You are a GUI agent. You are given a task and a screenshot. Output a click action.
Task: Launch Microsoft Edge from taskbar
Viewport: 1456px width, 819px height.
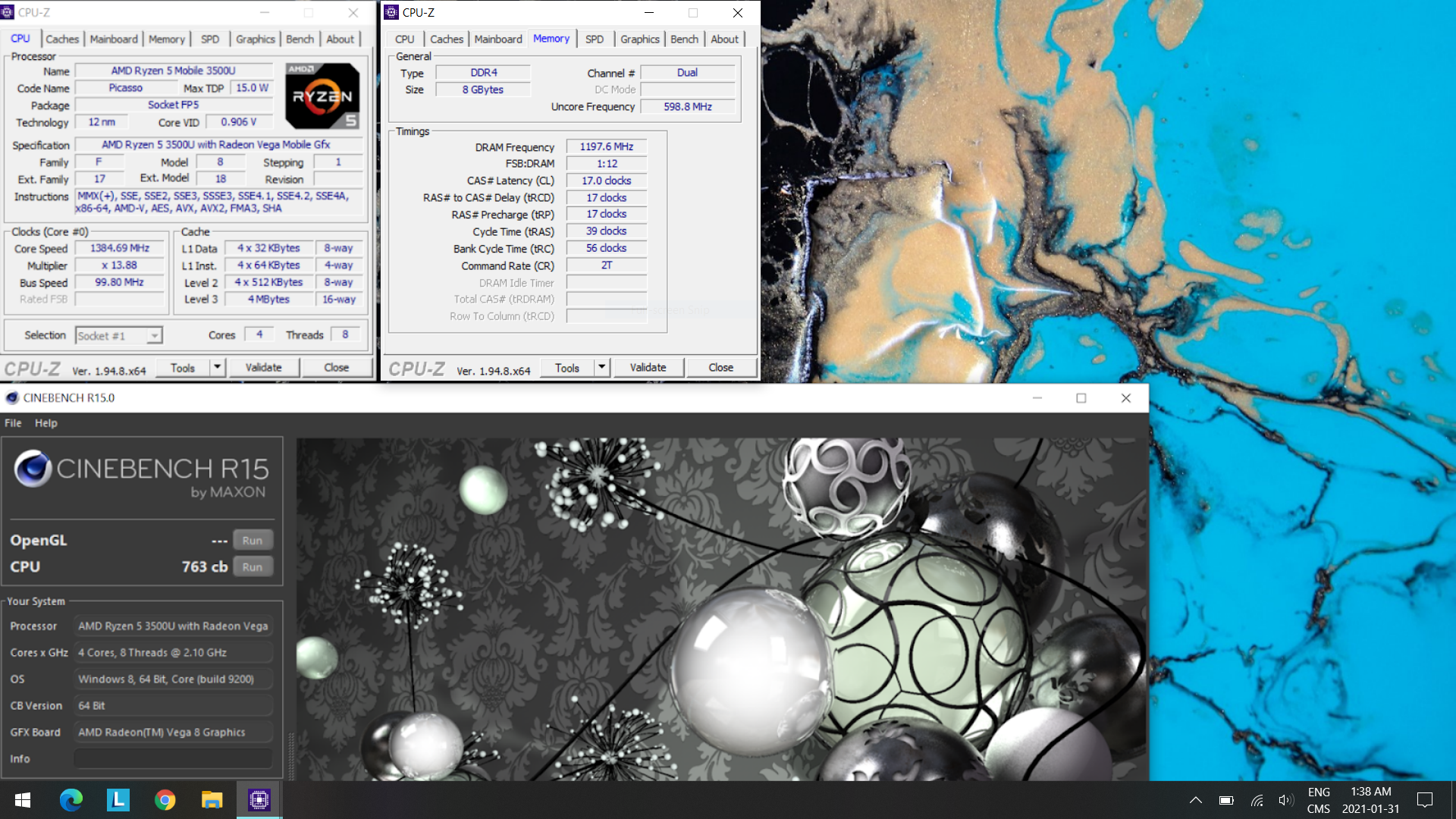pyautogui.click(x=71, y=800)
